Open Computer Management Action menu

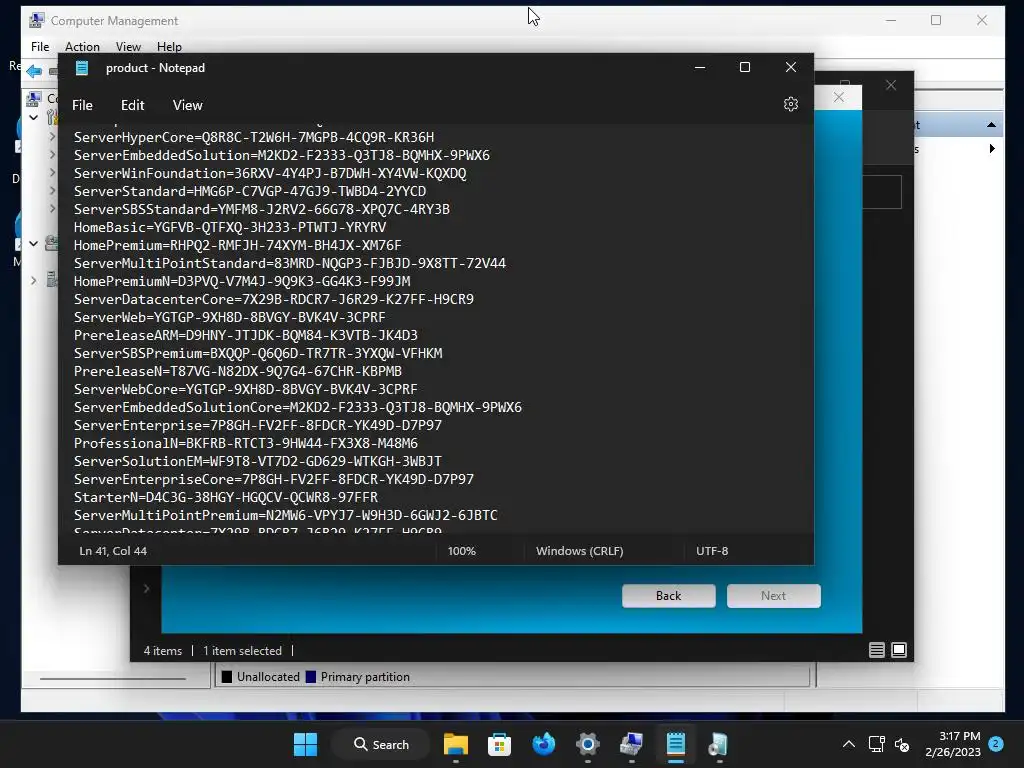point(82,47)
